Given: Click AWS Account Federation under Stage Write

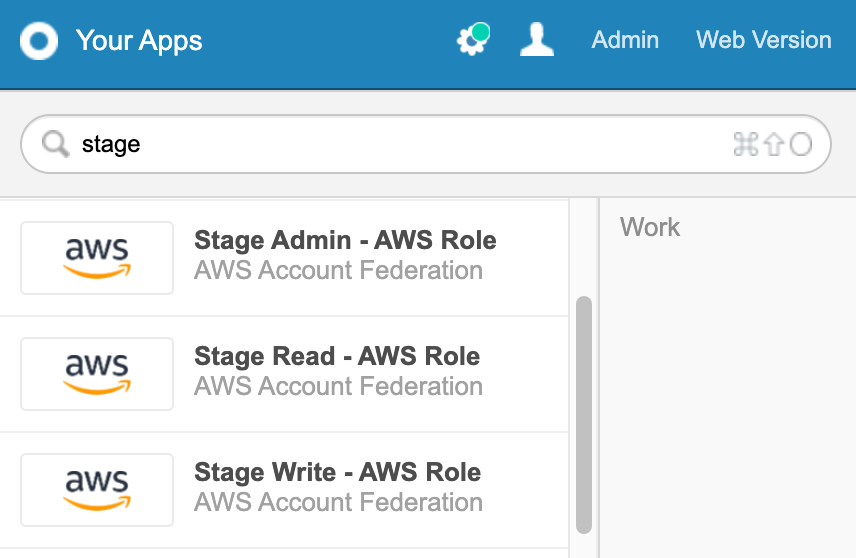Looking at the screenshot, I should [x=338, y=502].
